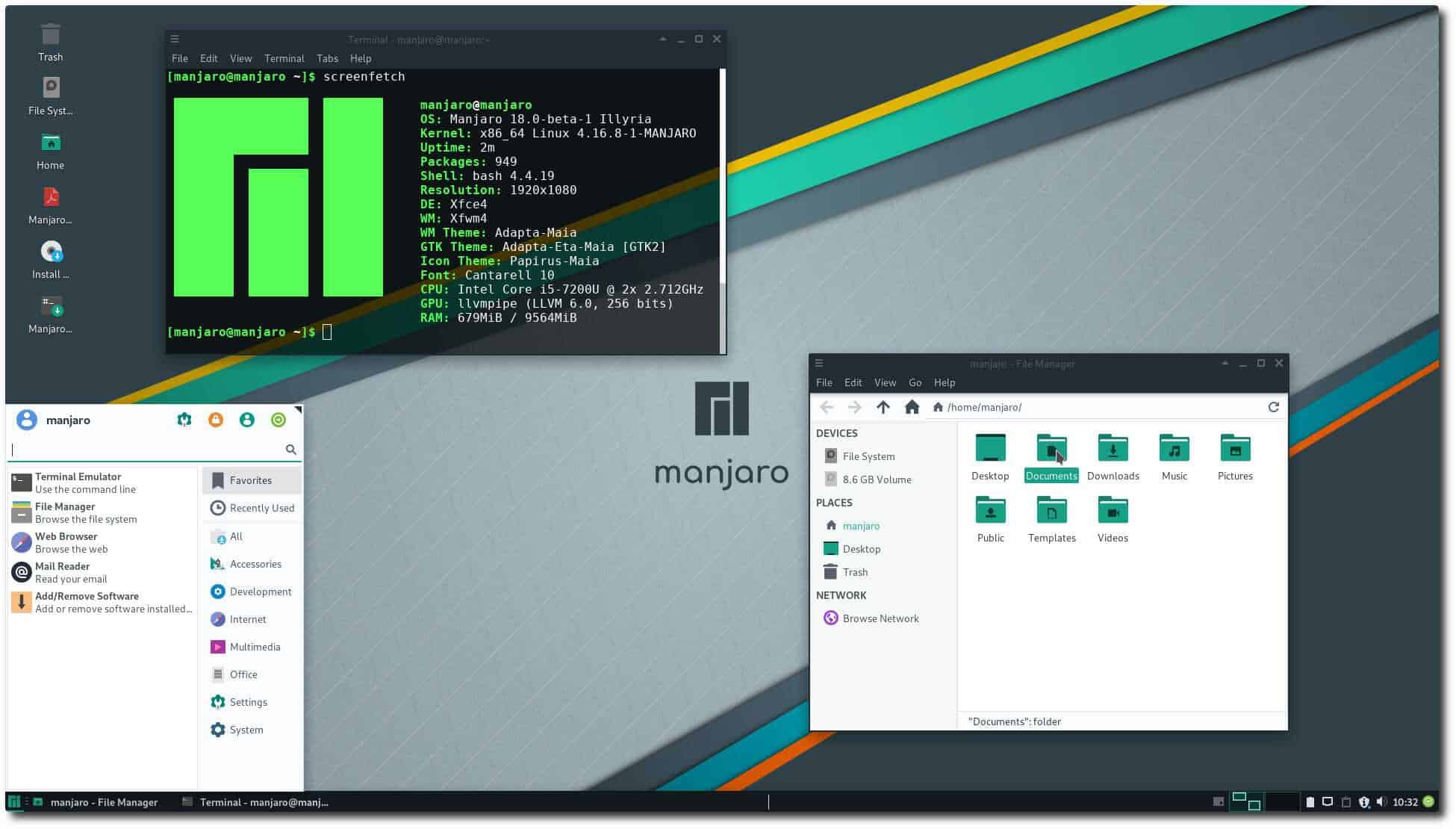The image size is (1456, 829).
Task: Select the Pictures folder
Action: pos(1236,457)
